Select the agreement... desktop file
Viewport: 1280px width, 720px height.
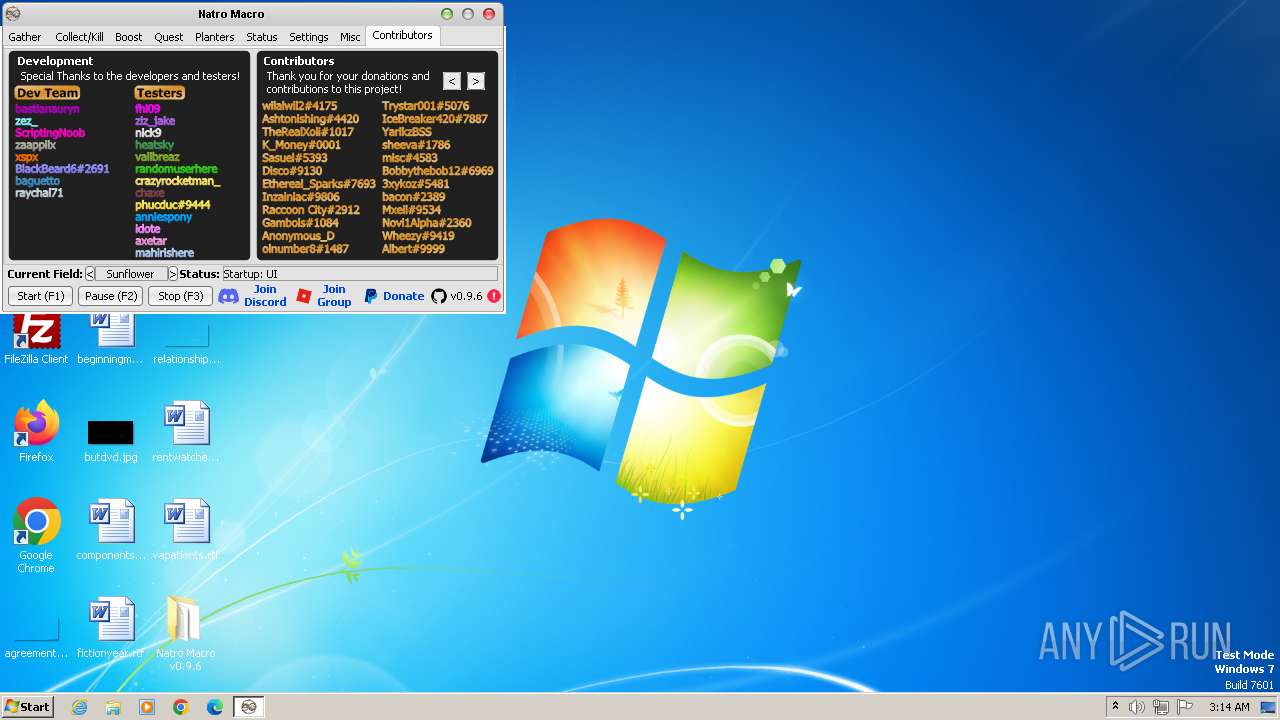click(x=36, y=636)
